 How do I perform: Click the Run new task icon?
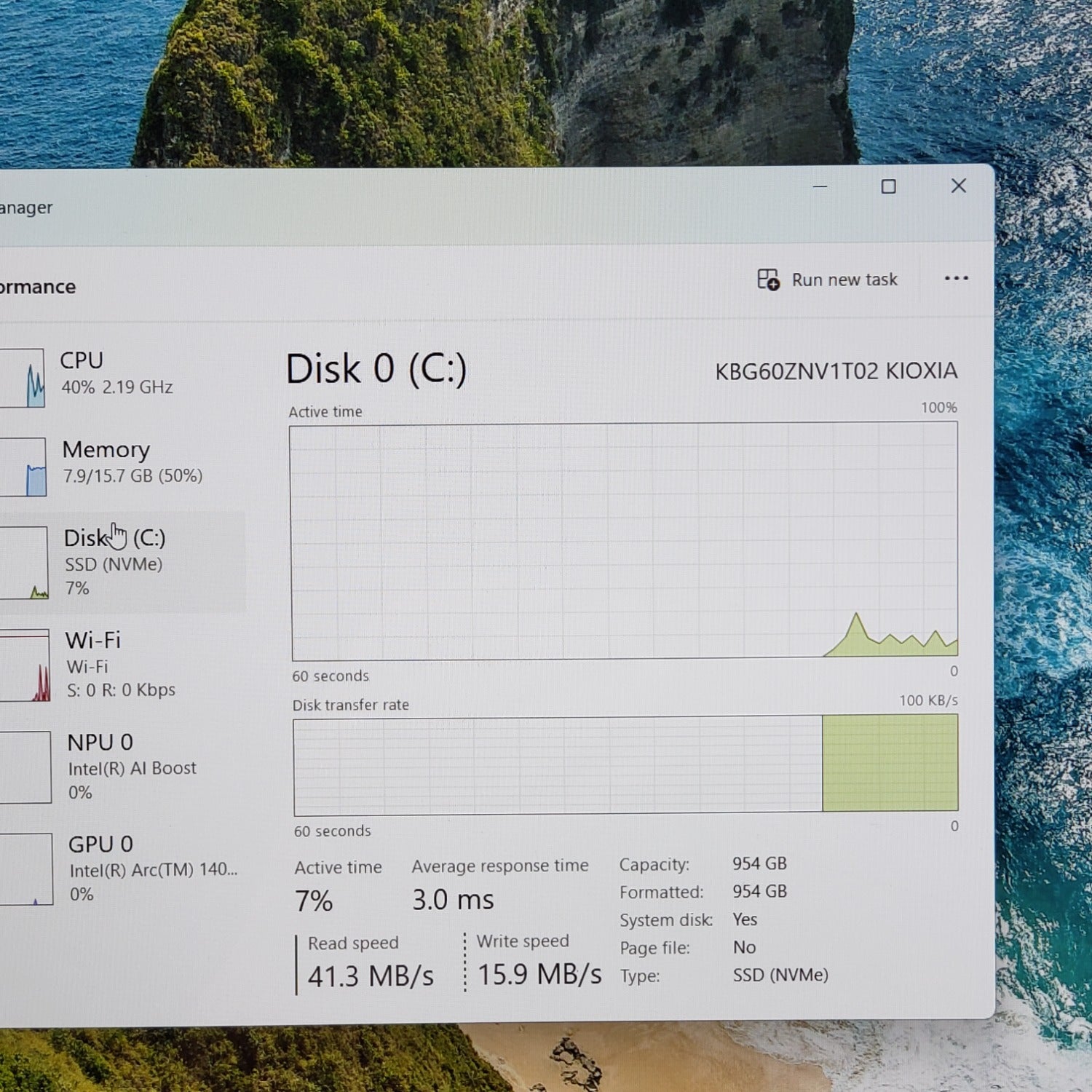click(x=767, y=279)
